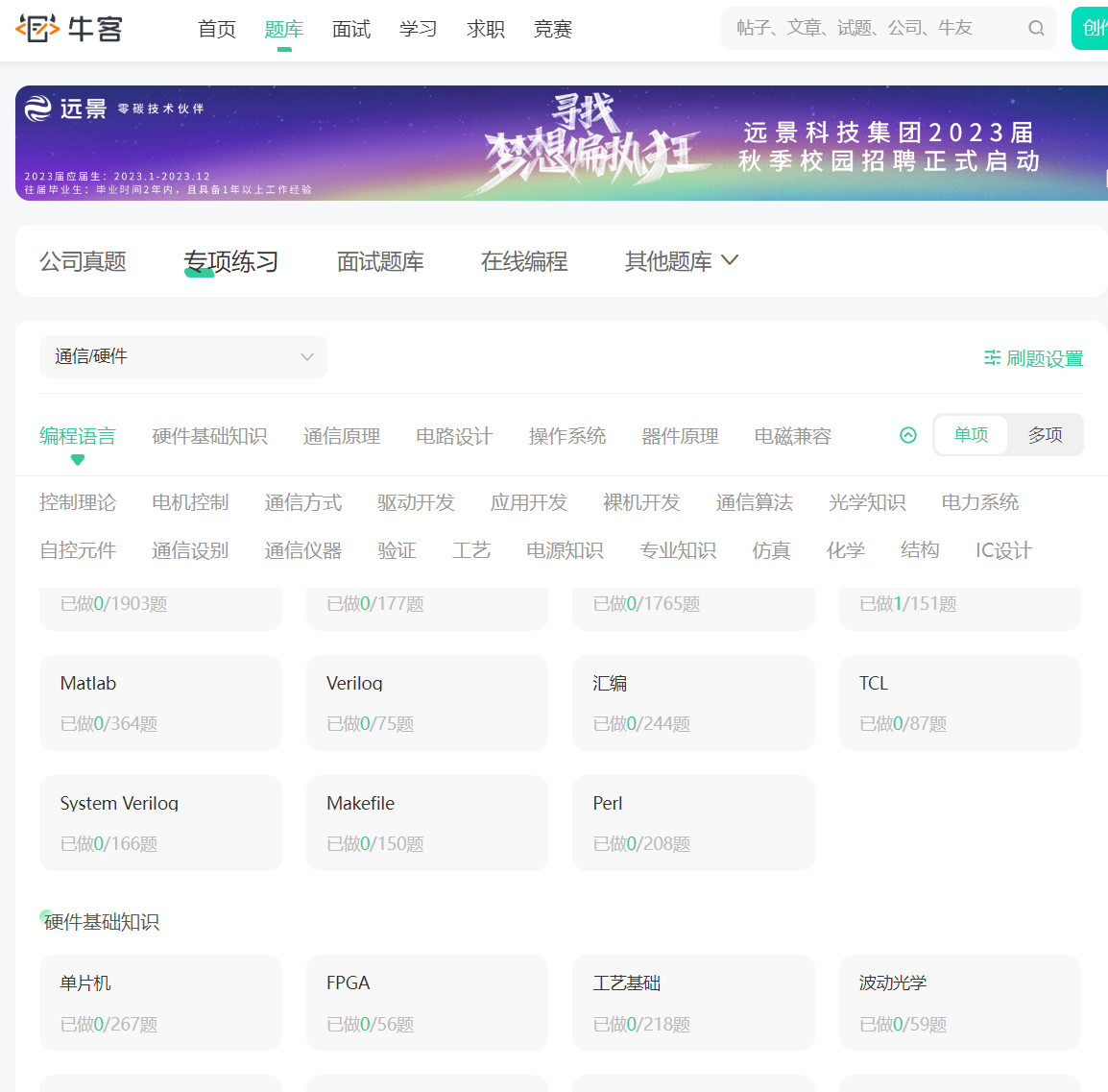Select 工艺 category
The width and height of the screenshot is (1108, 1092).
coord(471,550)
